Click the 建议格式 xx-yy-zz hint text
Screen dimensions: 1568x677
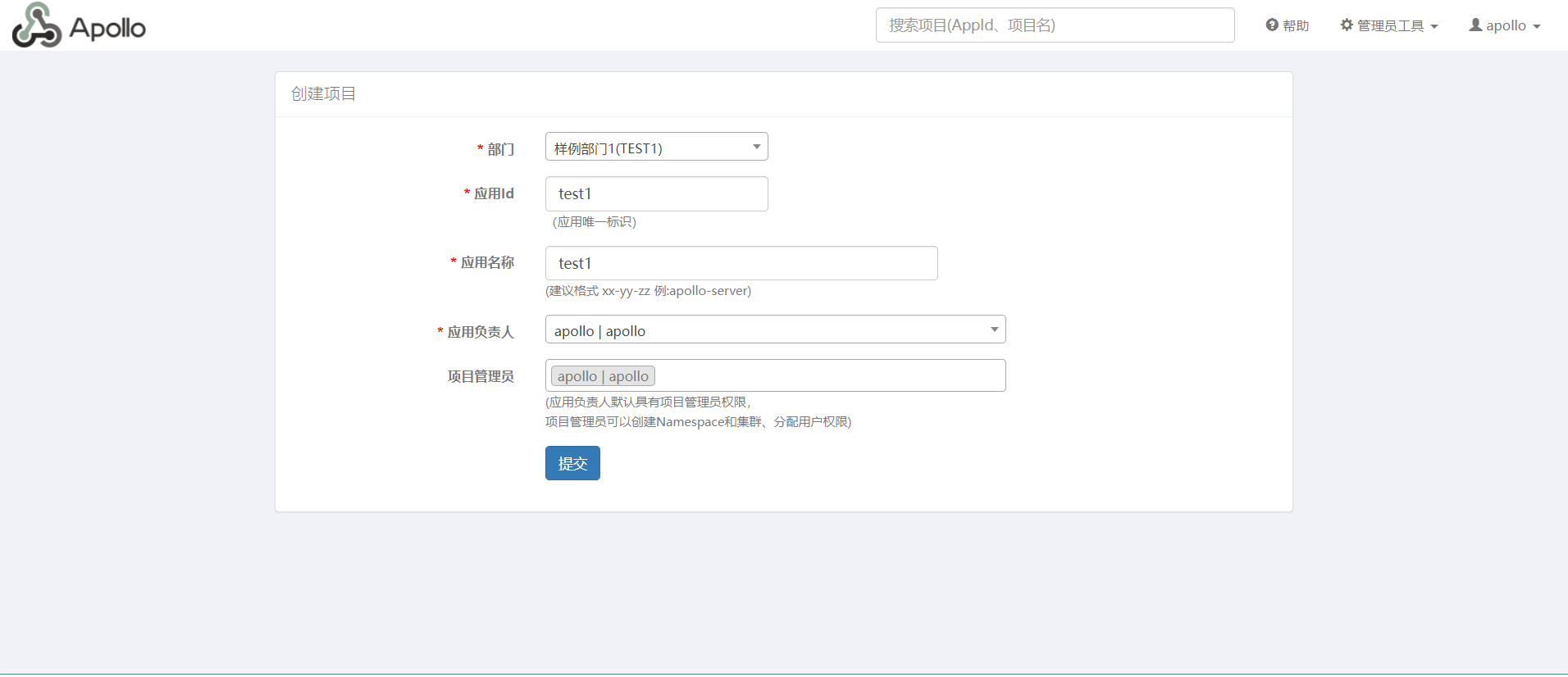pyautogui.click(x=648, y=291)
